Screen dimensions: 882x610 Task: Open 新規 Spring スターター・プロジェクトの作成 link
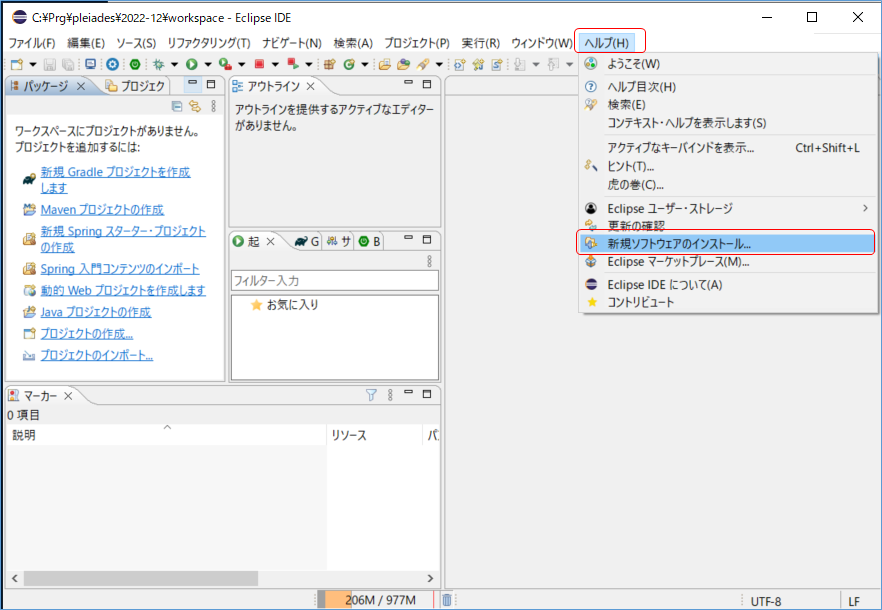tap(123, 239)
